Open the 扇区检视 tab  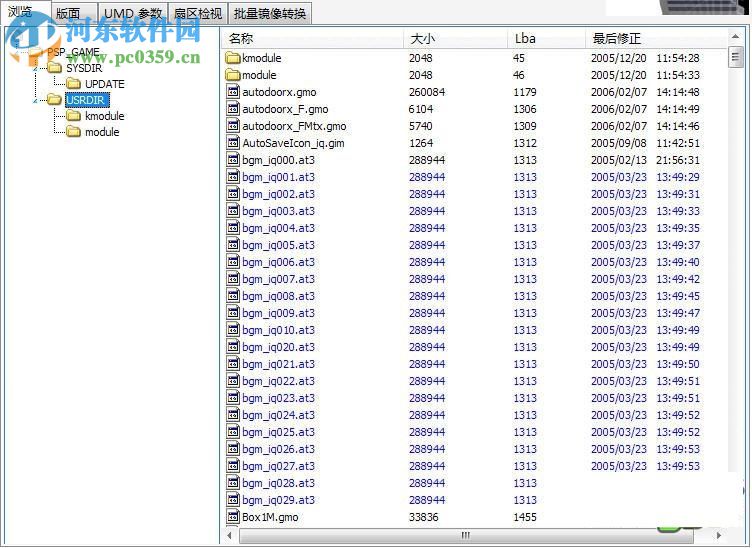(x=198, y=13)
